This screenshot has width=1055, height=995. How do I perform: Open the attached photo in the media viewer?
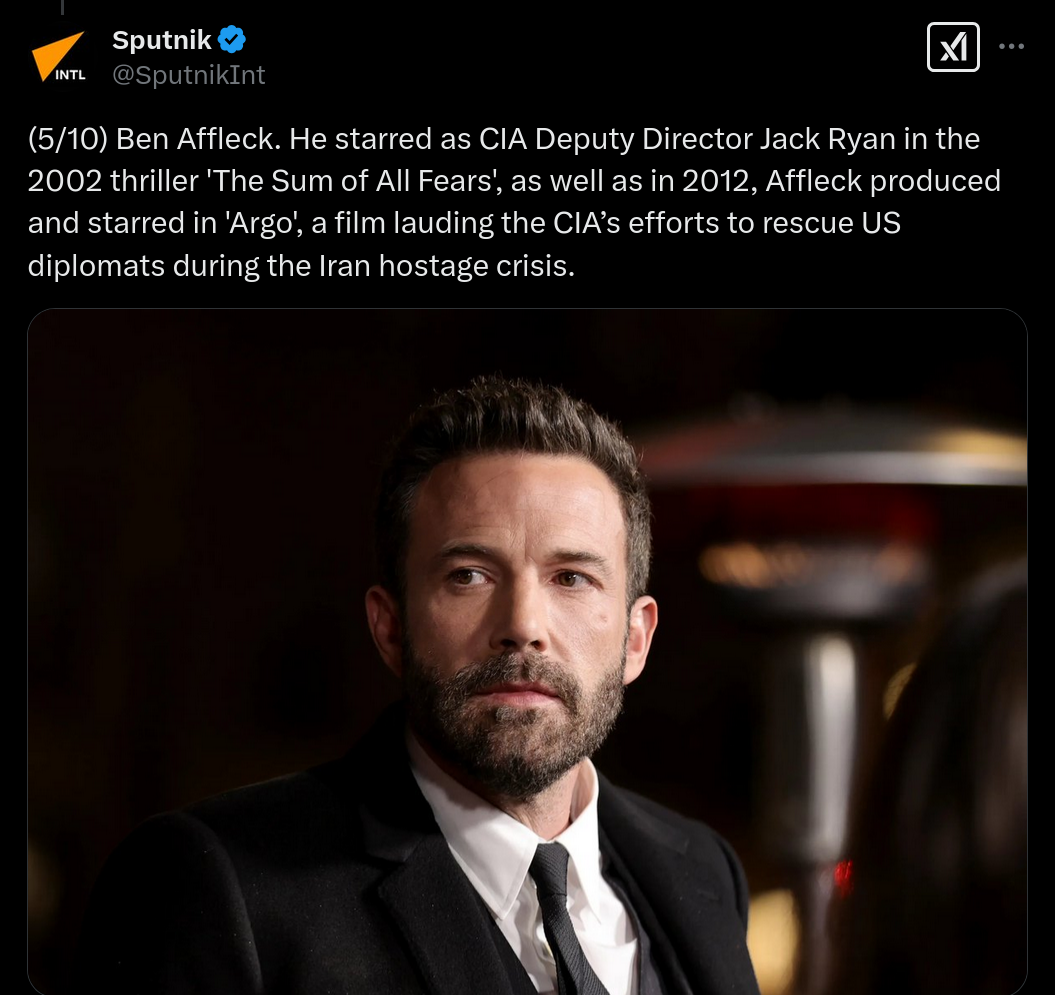(527, 651)
